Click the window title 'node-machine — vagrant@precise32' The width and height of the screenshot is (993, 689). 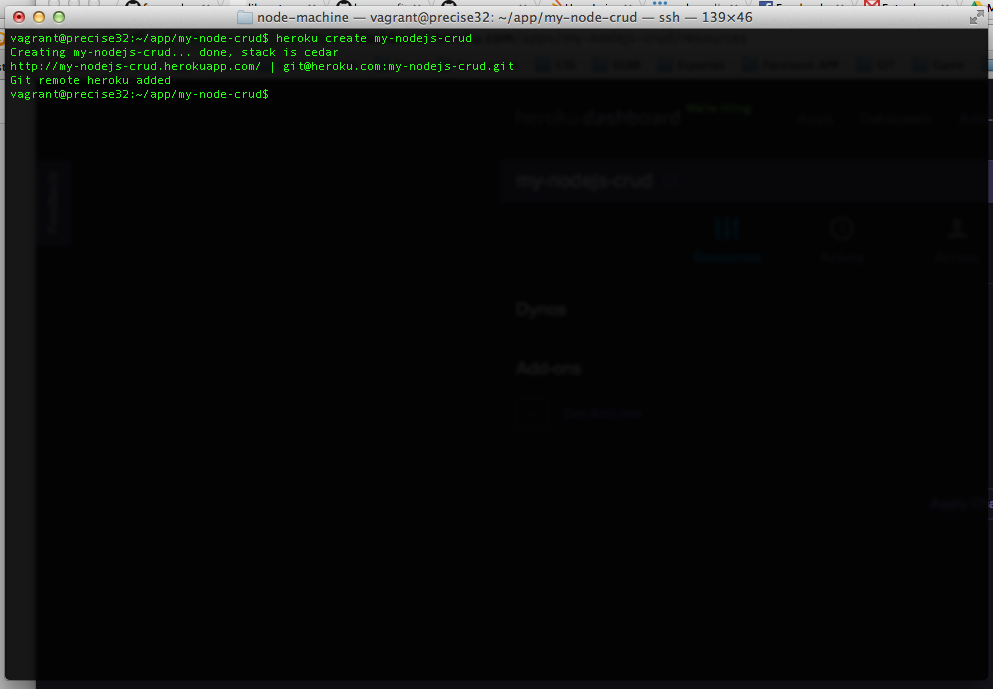pyautogui.click(x=374, y=17)
